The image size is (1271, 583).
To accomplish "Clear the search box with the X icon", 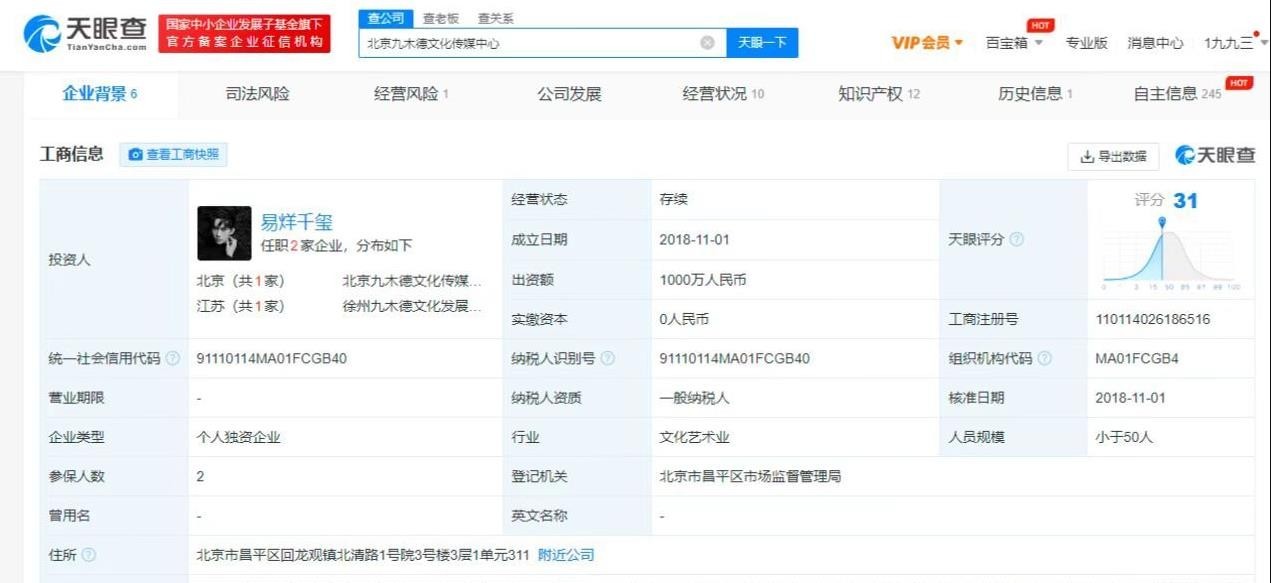I will [x=707, y=43].
